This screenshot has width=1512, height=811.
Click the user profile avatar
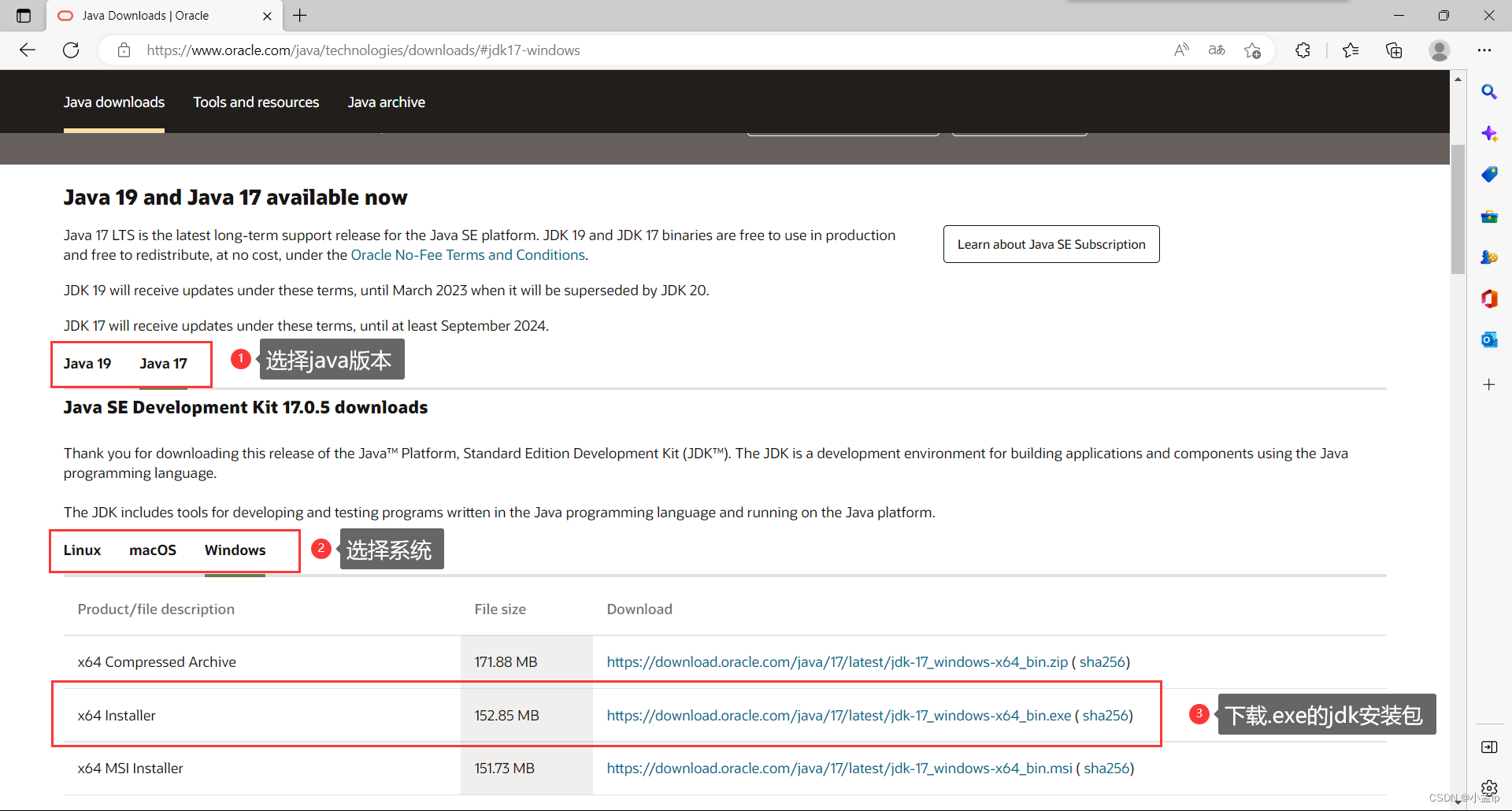click(x=1440, y=50)
